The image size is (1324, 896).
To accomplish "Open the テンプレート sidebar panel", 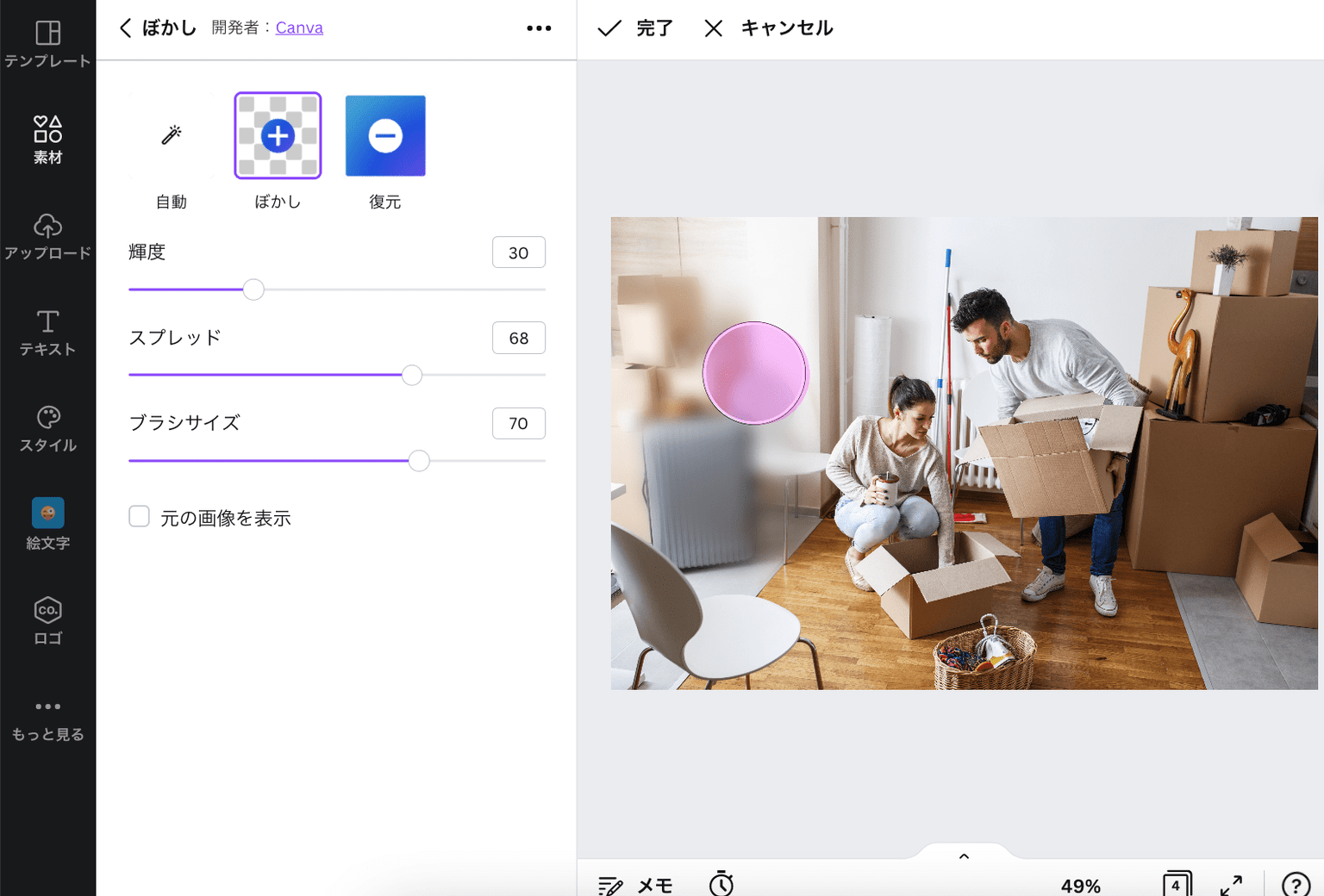I will (47, 43).
